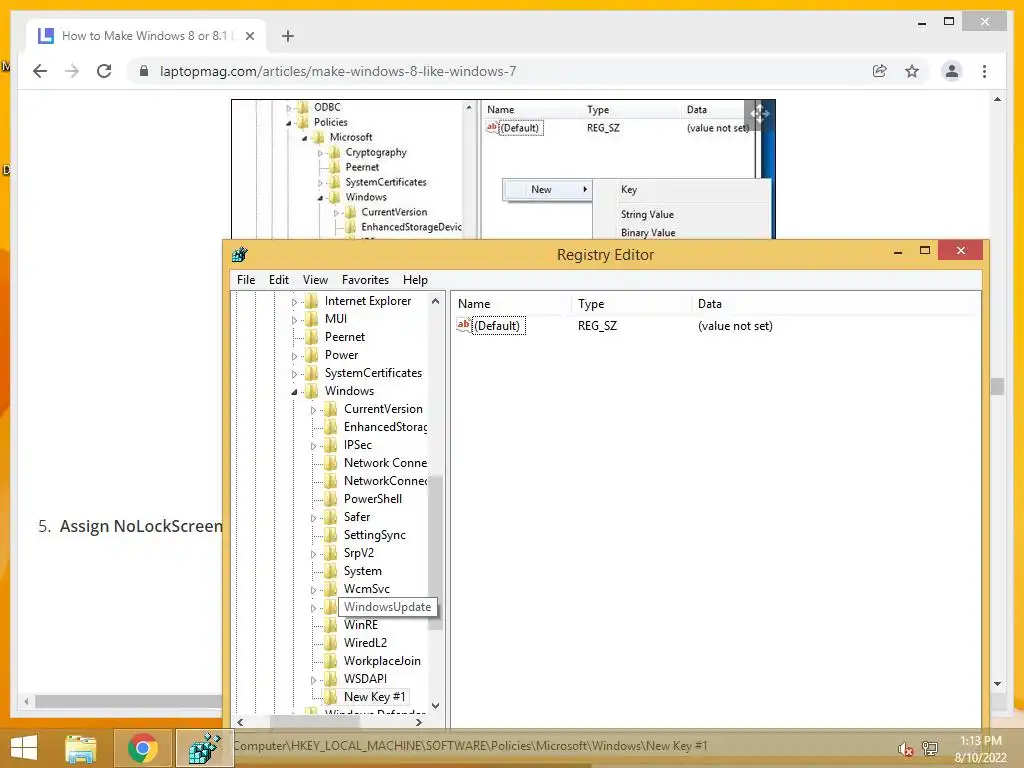Expand the Safer key
Screen dimensions: 1024x768
coord(313,518)
